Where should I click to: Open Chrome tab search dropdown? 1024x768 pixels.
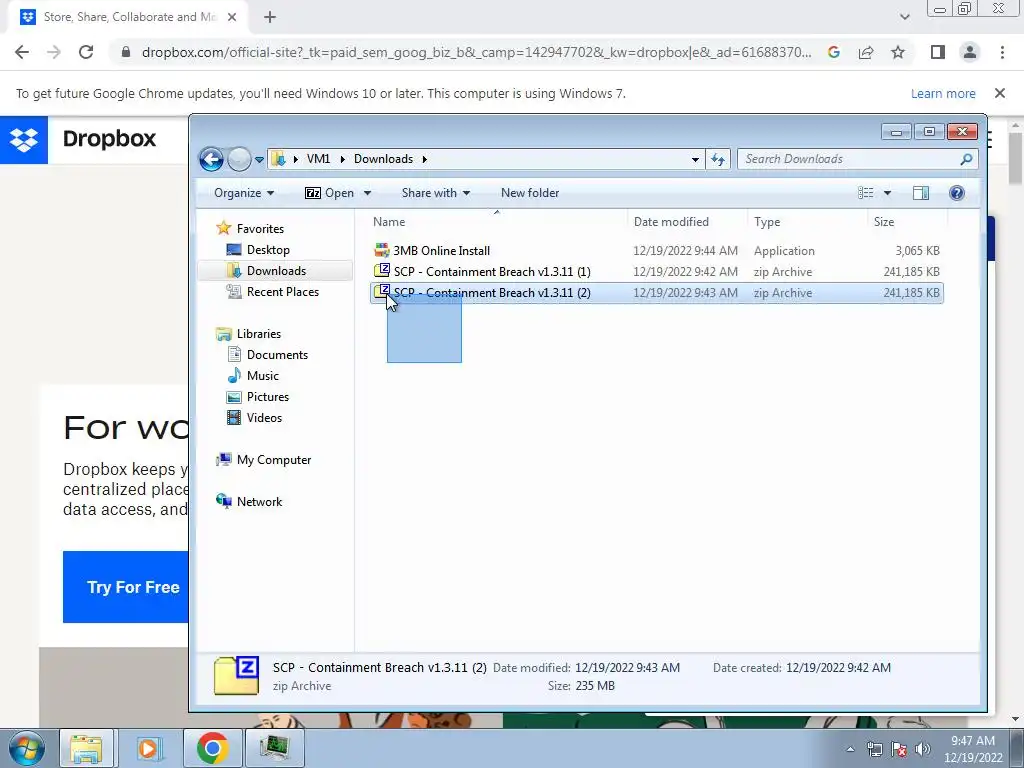tap(904, 17)
